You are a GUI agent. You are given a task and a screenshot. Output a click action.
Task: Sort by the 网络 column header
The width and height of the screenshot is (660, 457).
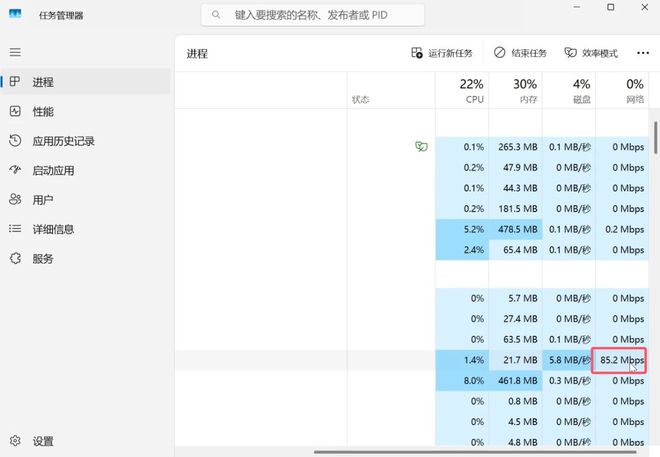[622, 90]
